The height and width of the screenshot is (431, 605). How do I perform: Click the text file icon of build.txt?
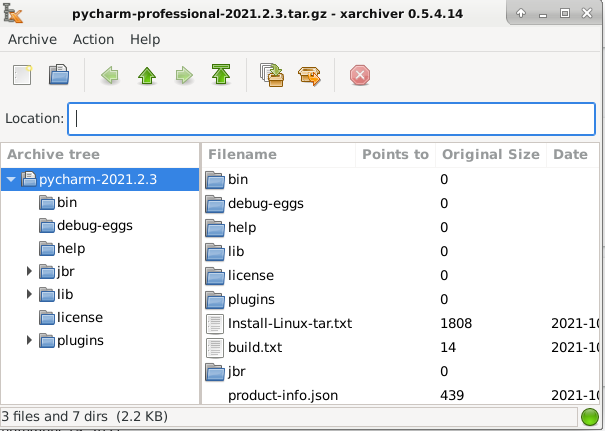215,348
